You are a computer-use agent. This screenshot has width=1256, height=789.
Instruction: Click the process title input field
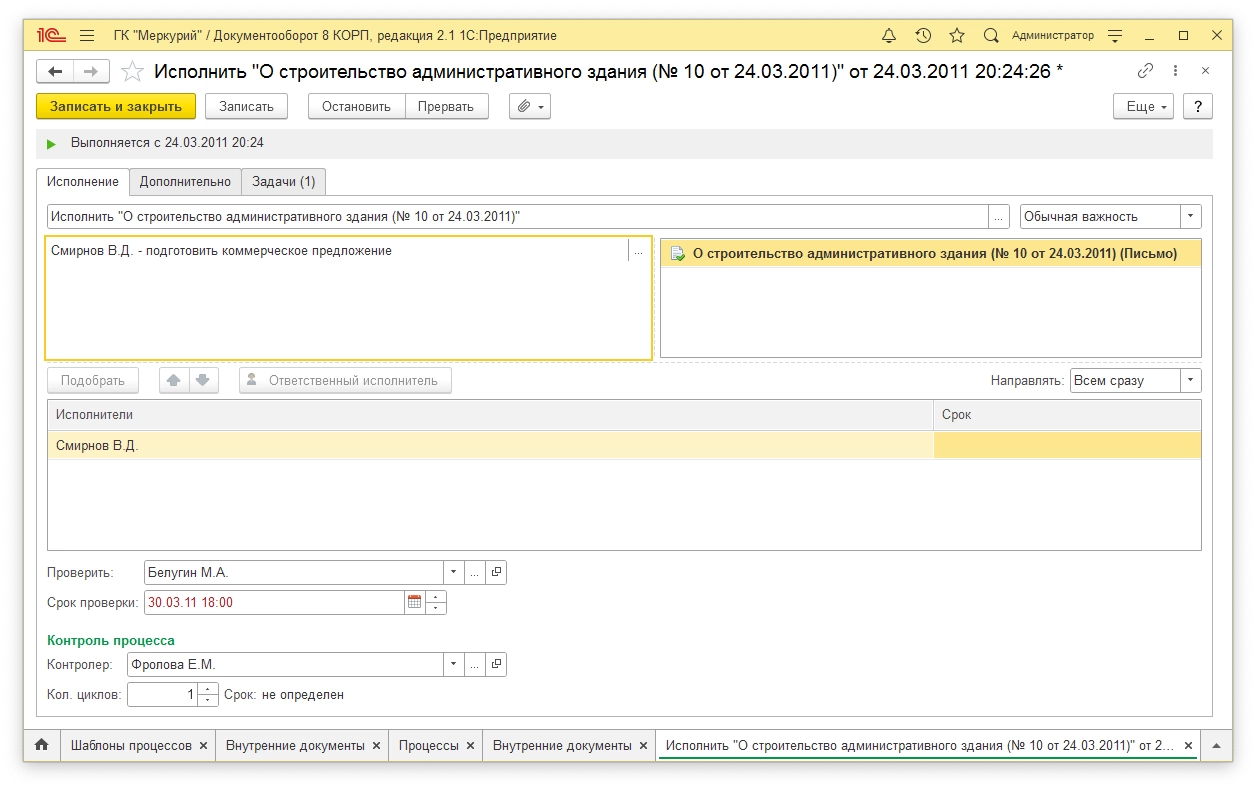(x=517, y=216)
